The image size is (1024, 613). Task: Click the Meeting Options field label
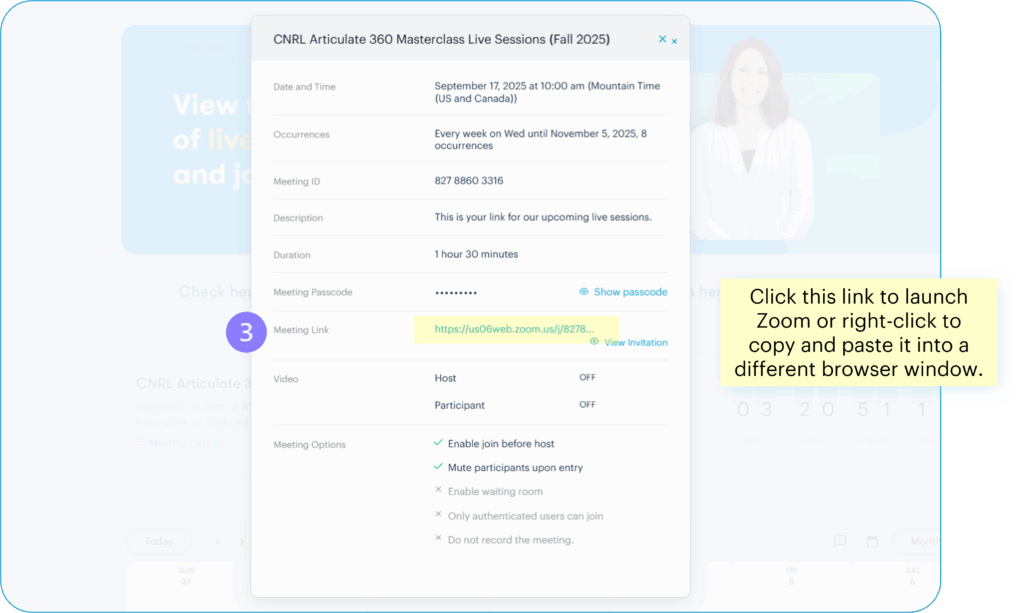(x=310, y=445)
